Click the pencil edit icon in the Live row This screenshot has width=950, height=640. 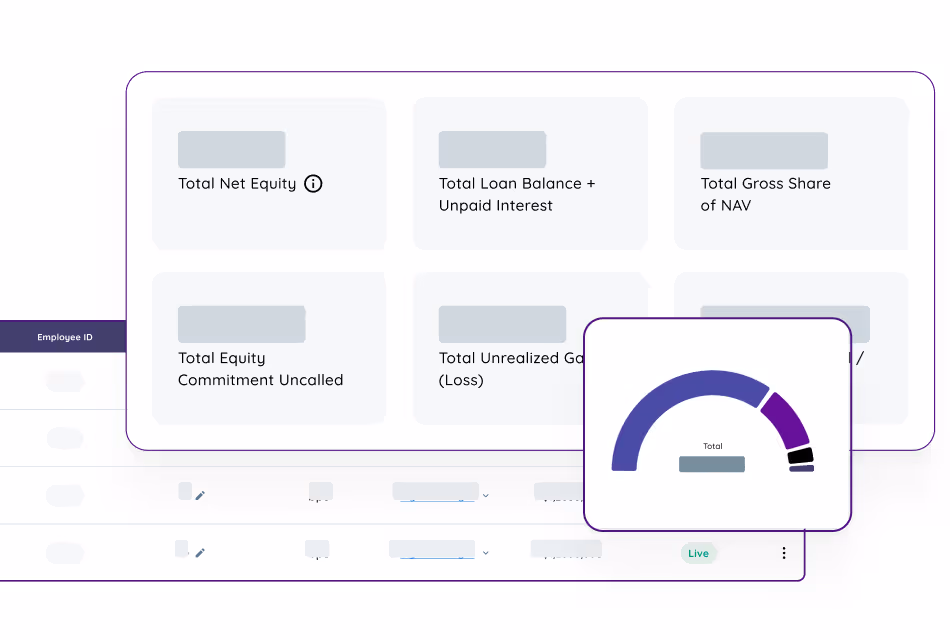(200, 553)
